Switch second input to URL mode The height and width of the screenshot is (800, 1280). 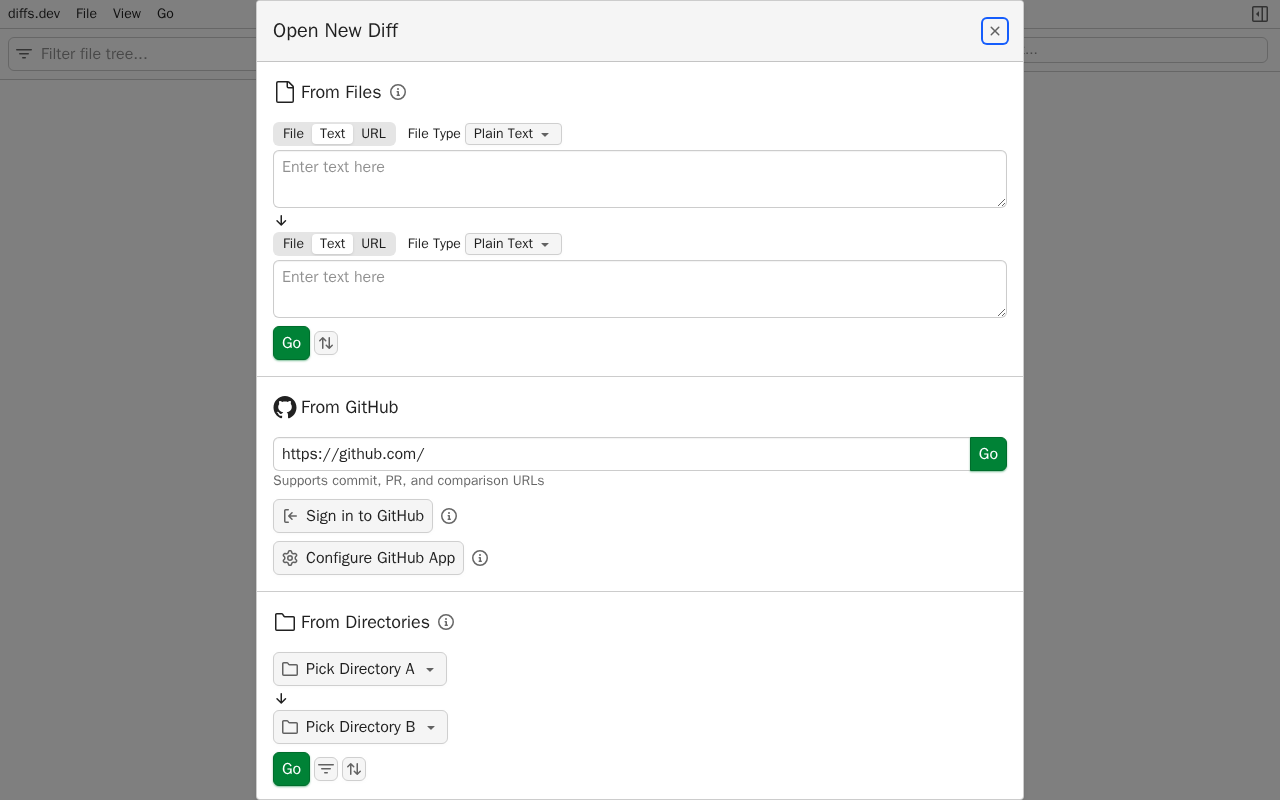(373, 244)
